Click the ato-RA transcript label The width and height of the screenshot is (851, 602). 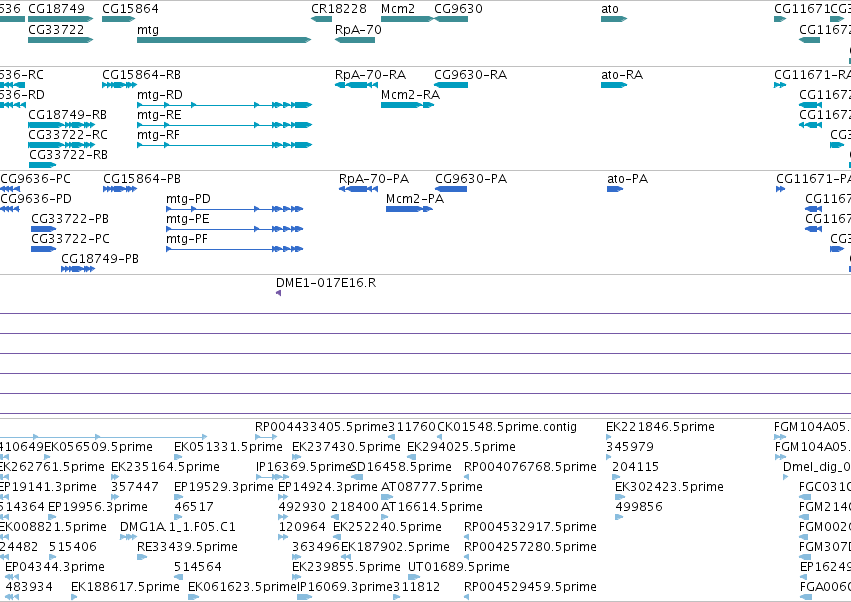tap(622, 75)
